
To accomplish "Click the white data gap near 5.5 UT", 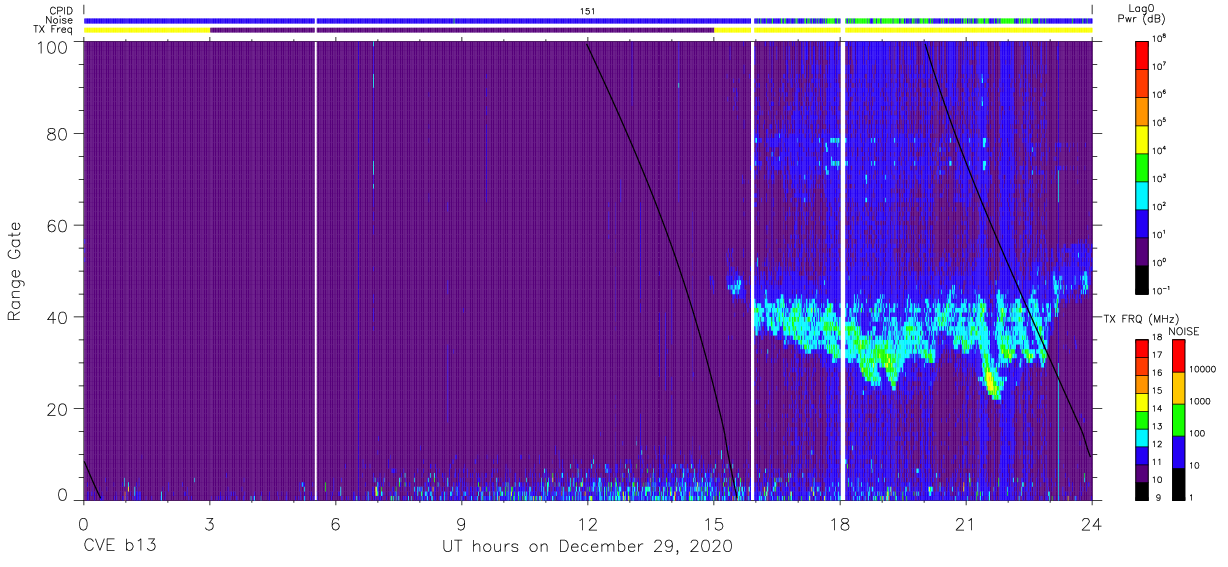I will (x=316, y=270).
